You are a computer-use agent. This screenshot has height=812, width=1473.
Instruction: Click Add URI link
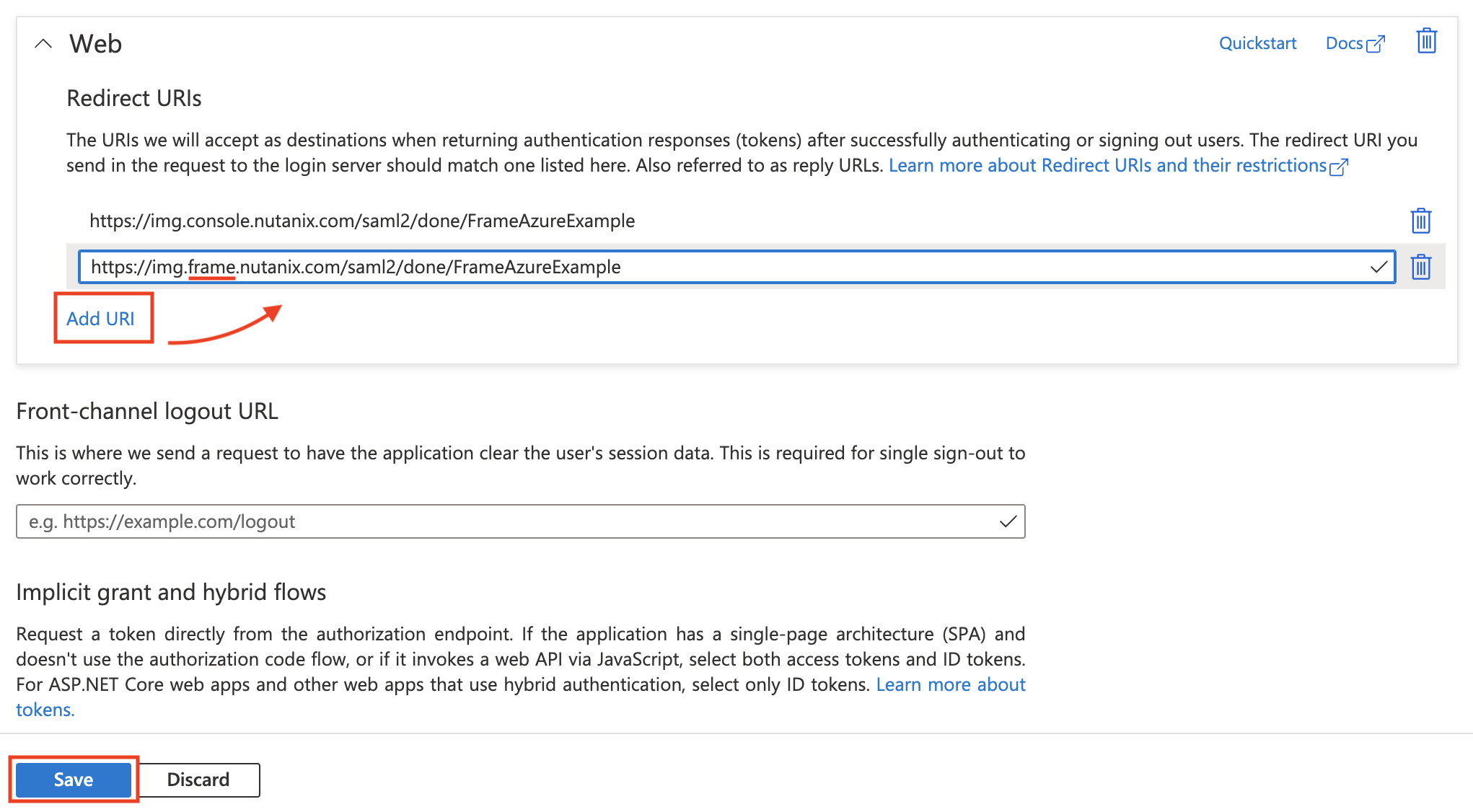click(100, 319)
